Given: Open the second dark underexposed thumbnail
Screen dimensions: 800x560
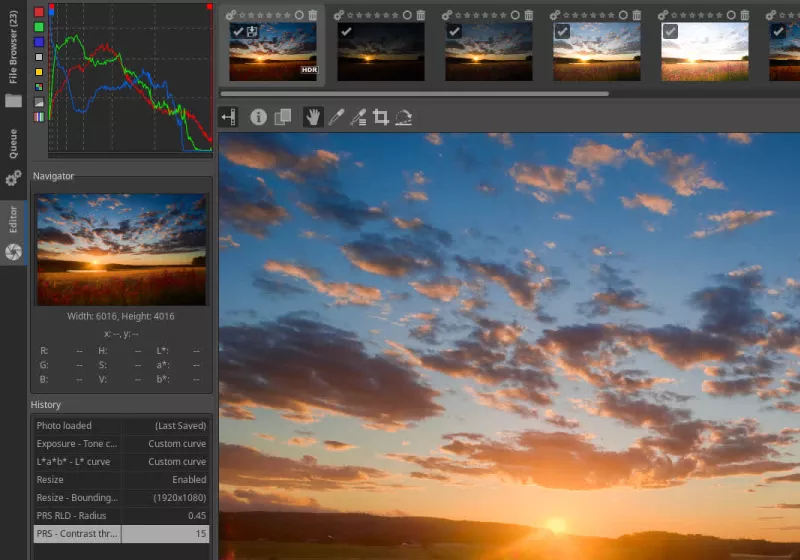Looking at the screenshot, I should [x=381, y=52].
